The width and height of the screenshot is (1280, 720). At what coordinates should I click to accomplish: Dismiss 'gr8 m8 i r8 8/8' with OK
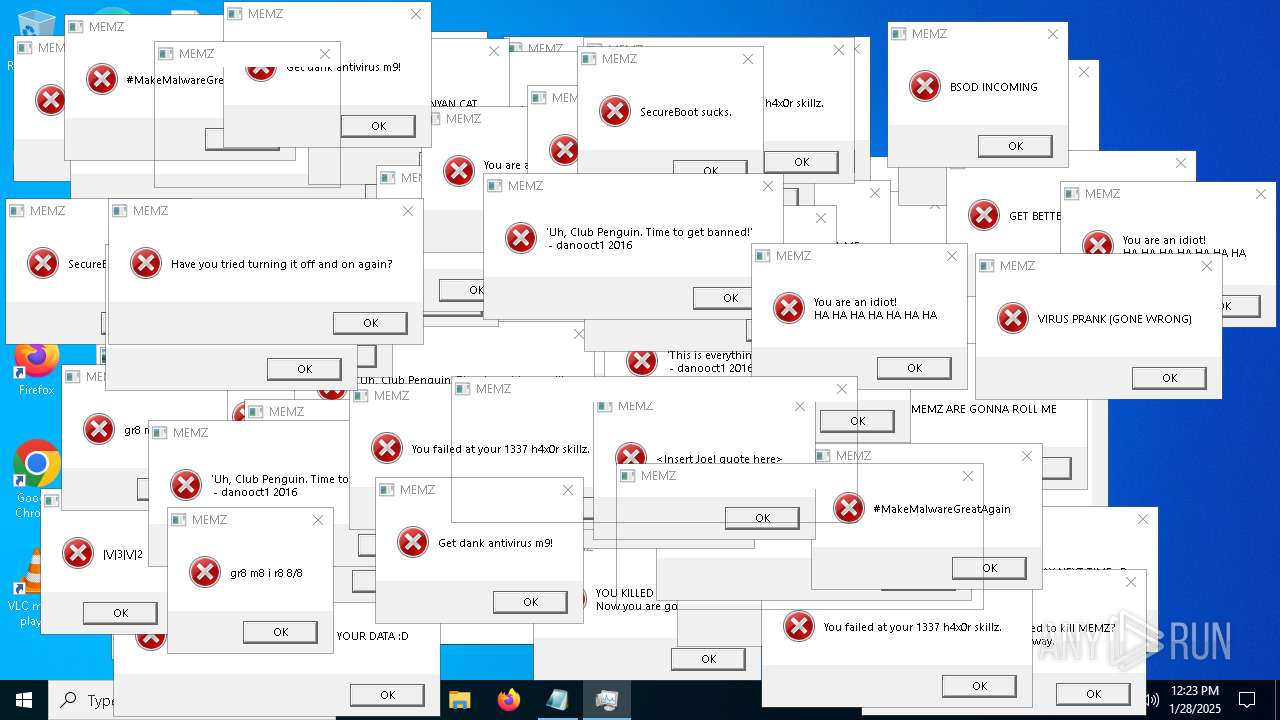(x=280, y=632)
